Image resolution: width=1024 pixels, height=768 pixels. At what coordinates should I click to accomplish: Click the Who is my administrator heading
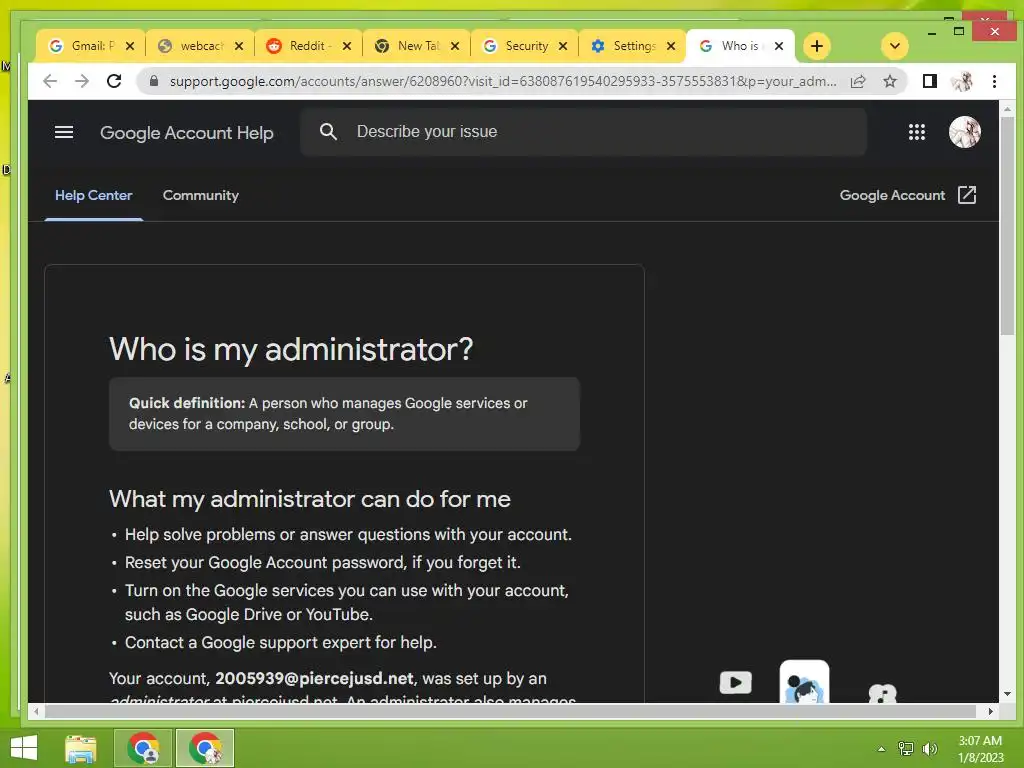[x=291, y=349]
